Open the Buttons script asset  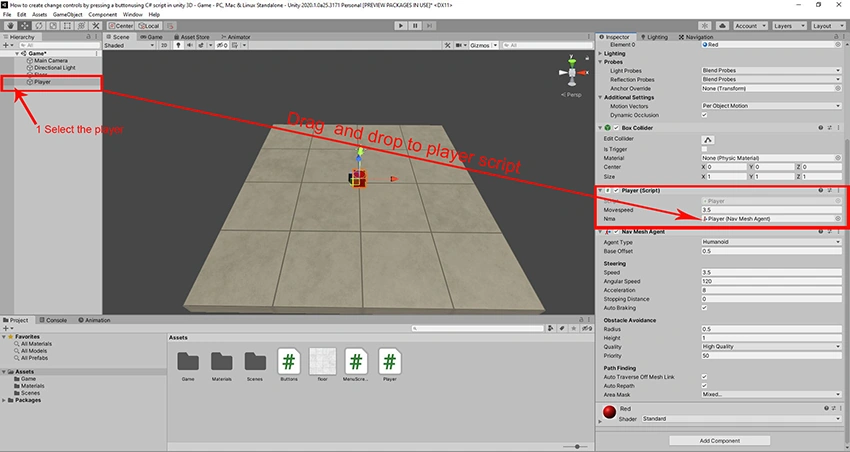point(289,361)
